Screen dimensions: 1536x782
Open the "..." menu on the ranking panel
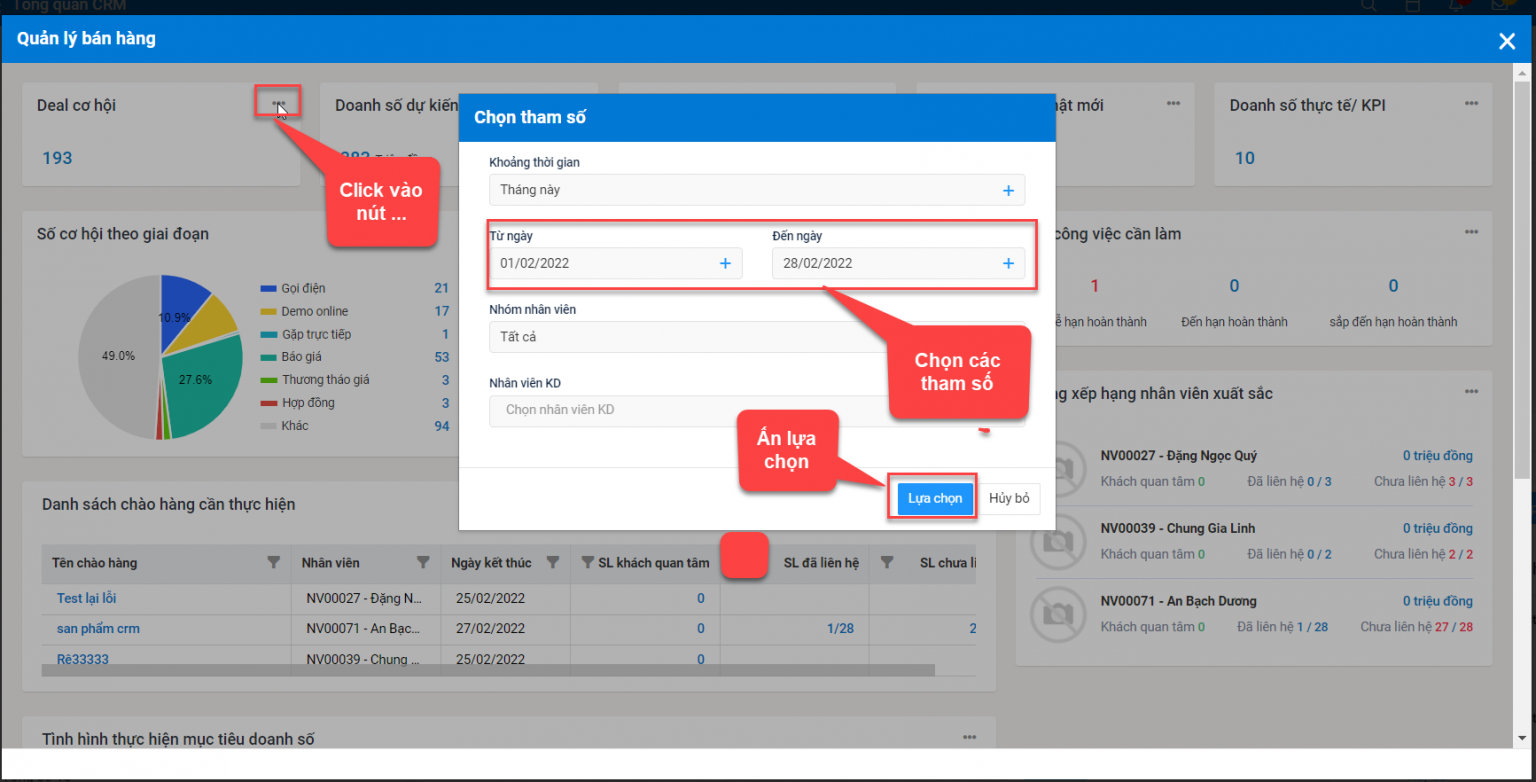point(1470,392)
